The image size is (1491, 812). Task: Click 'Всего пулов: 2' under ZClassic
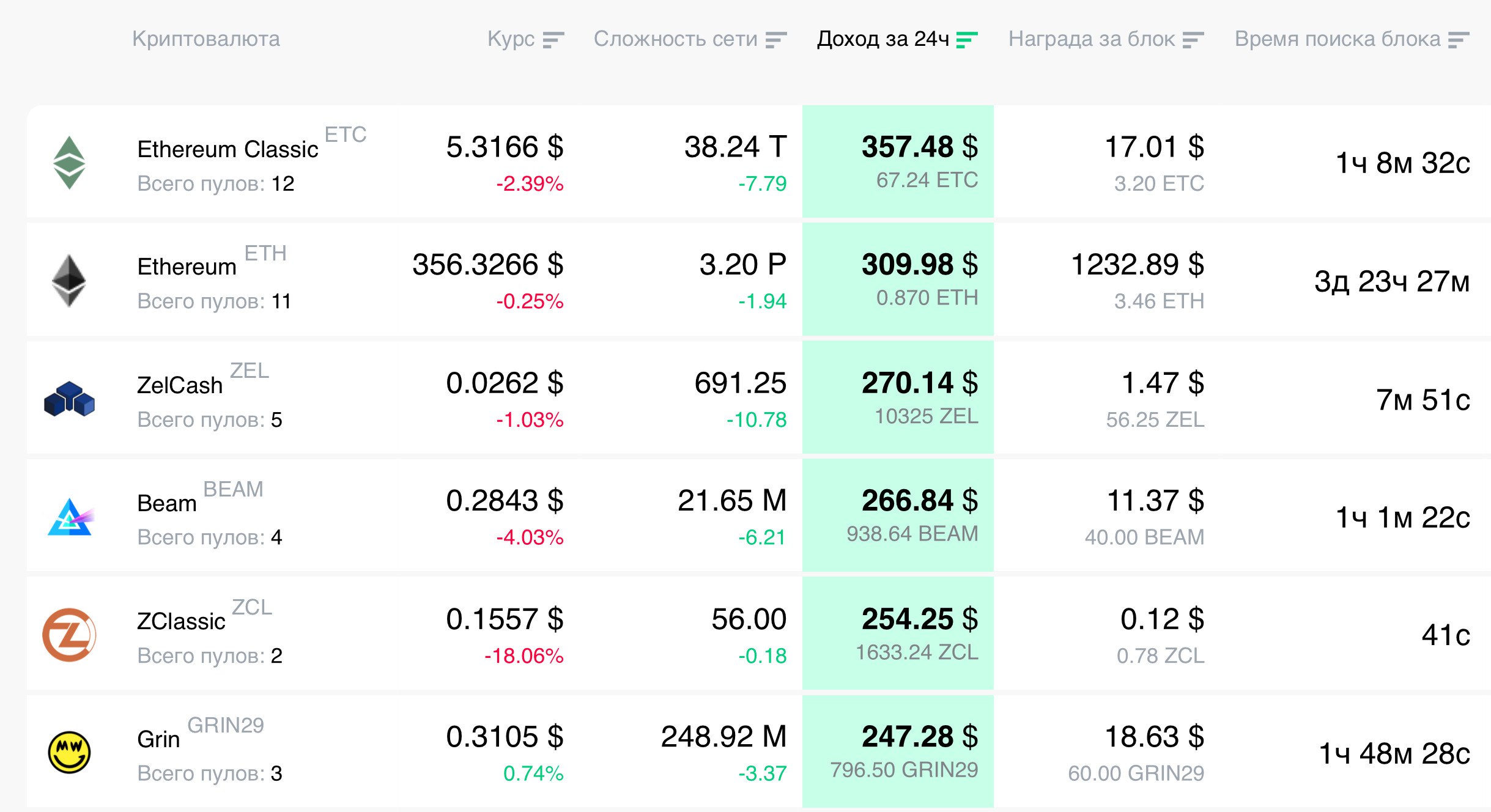210,655
